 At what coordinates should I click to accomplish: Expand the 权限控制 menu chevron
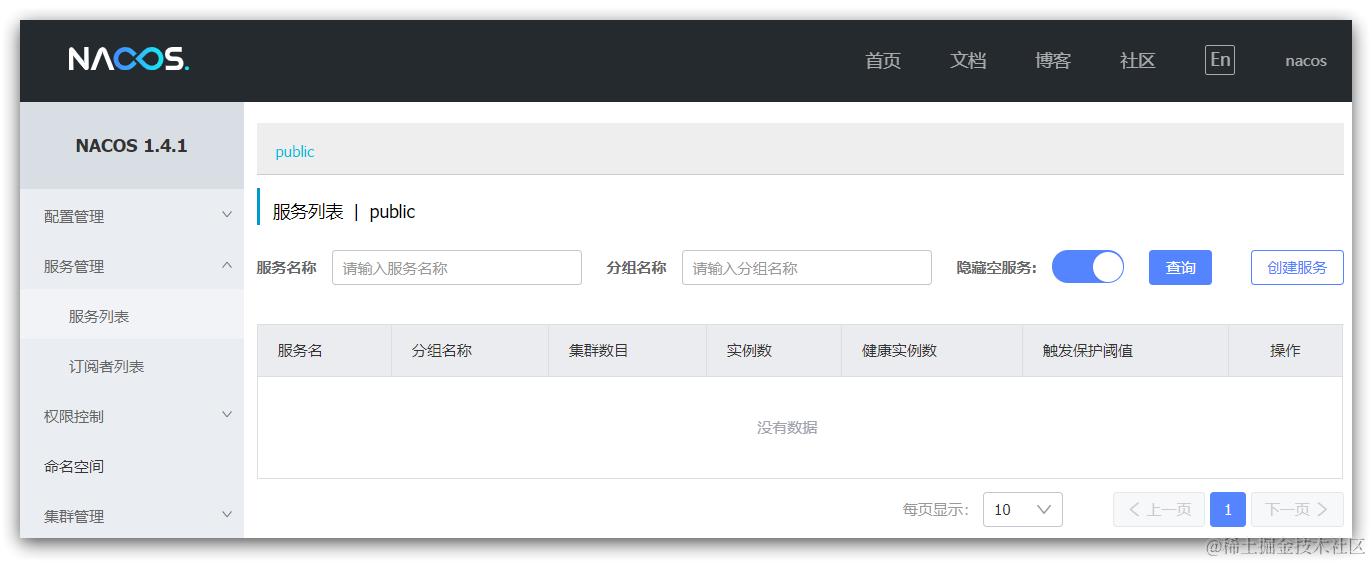tap(227, 415)
